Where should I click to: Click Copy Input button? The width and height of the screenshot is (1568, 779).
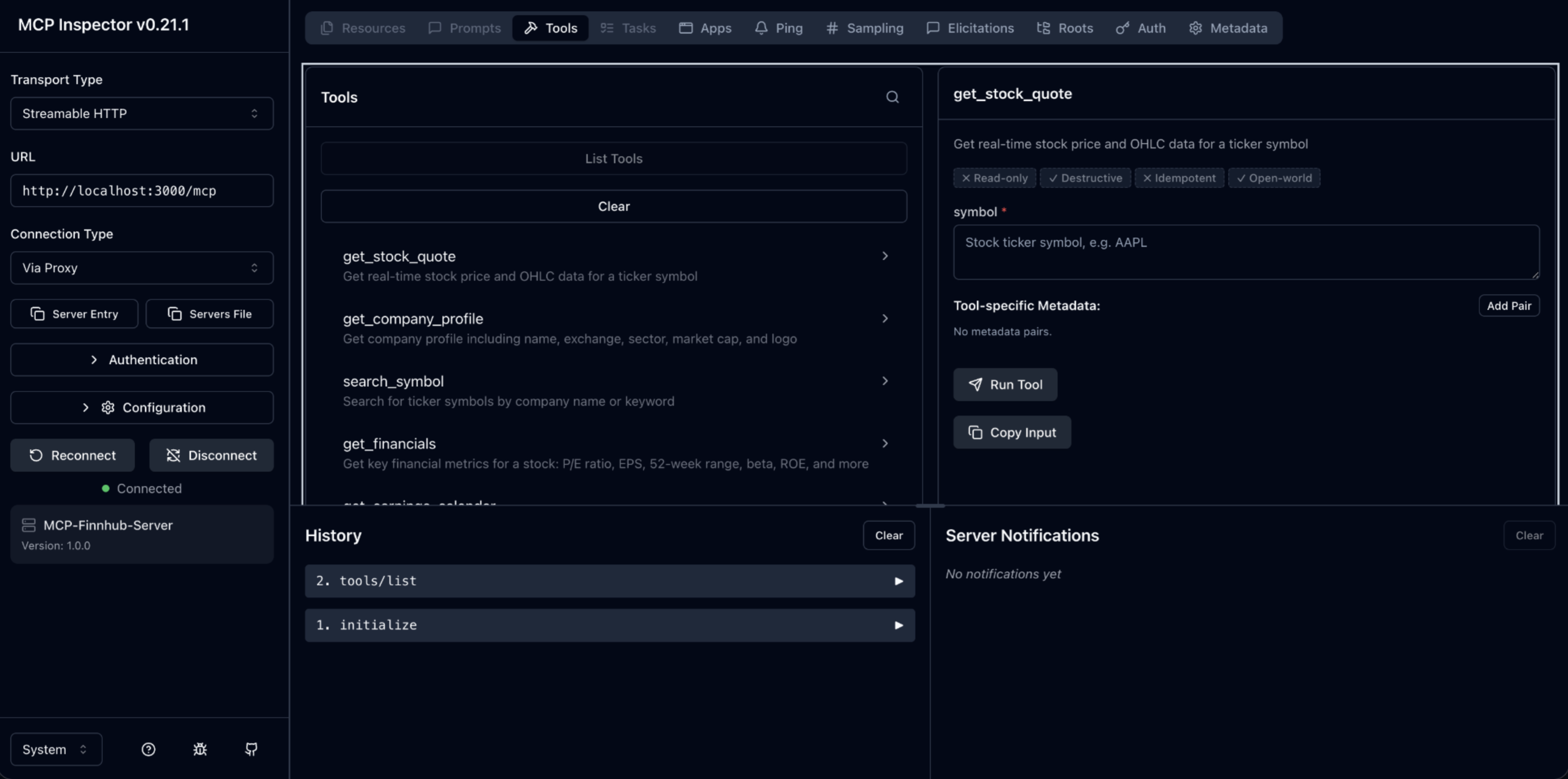[x=1012, y=433]
